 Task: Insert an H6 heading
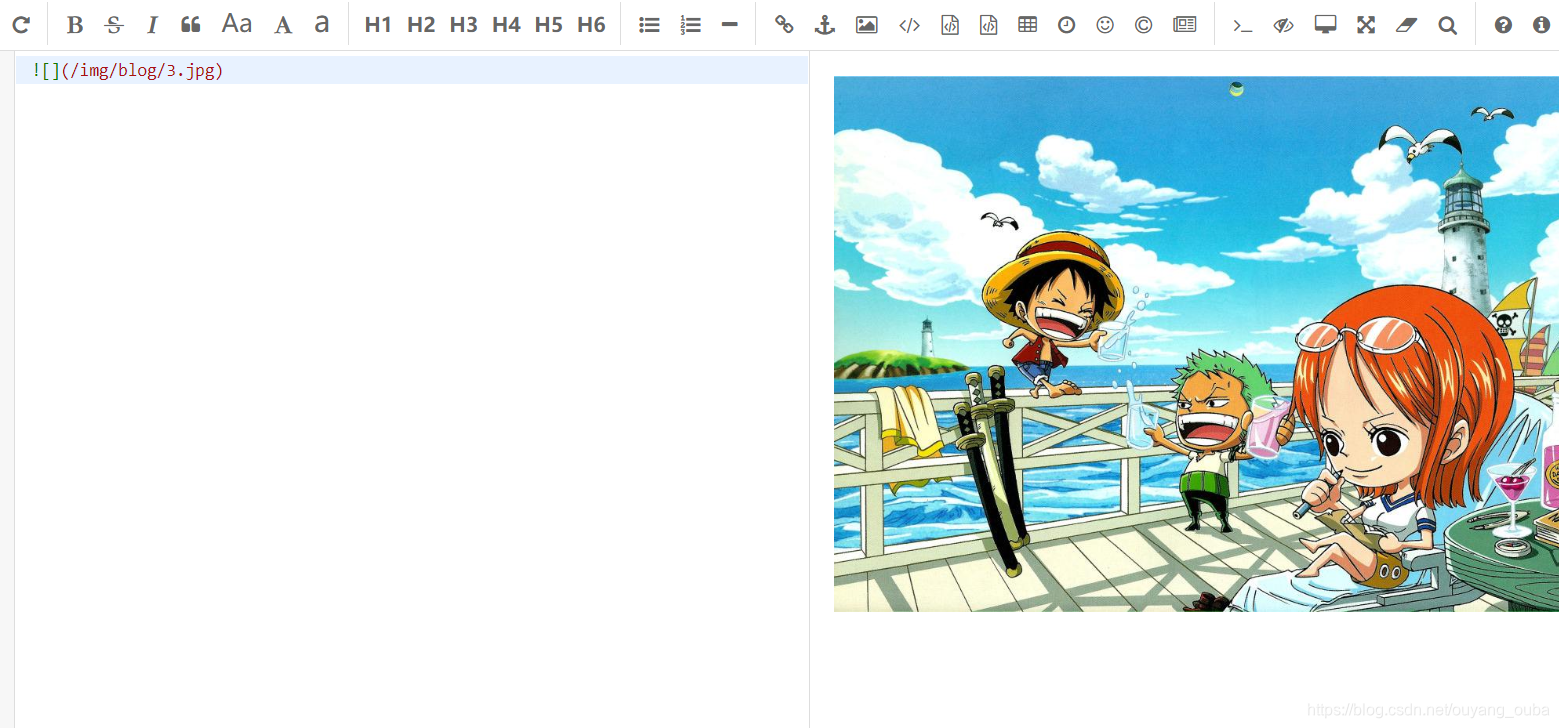[592, 25]
